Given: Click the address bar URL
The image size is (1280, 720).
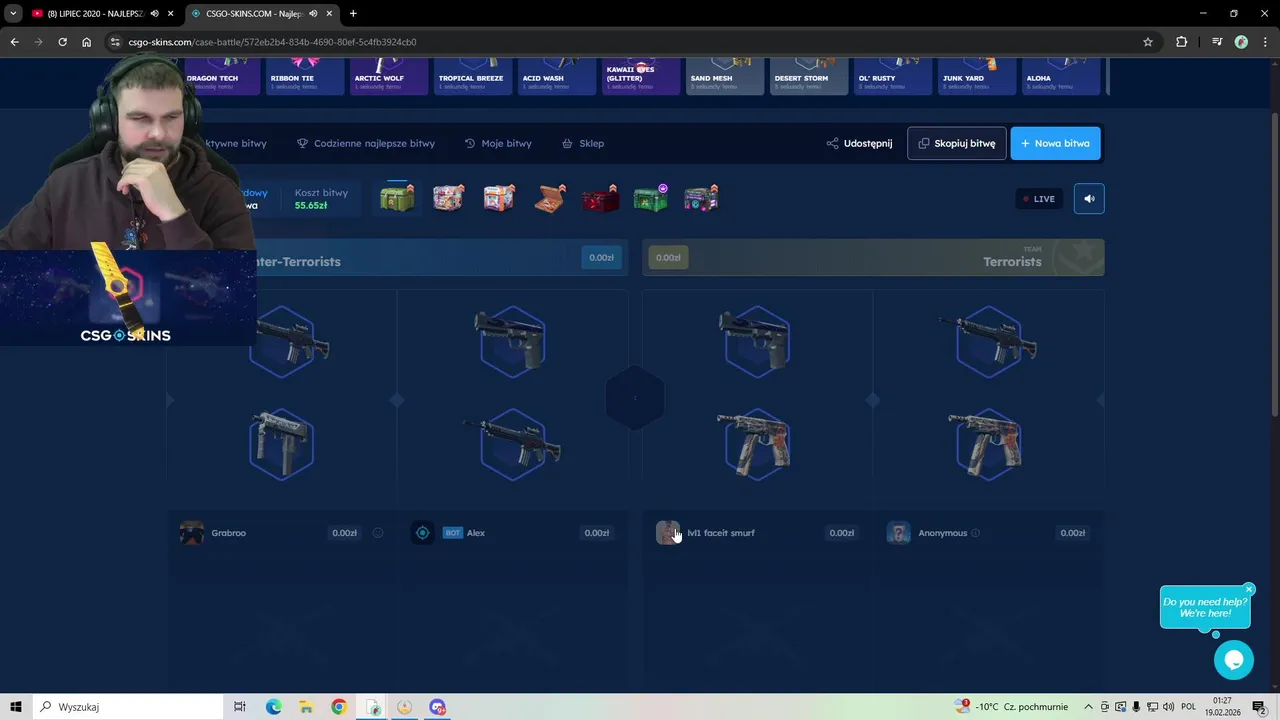Looking at the screenshot, I should coord(272,42).
